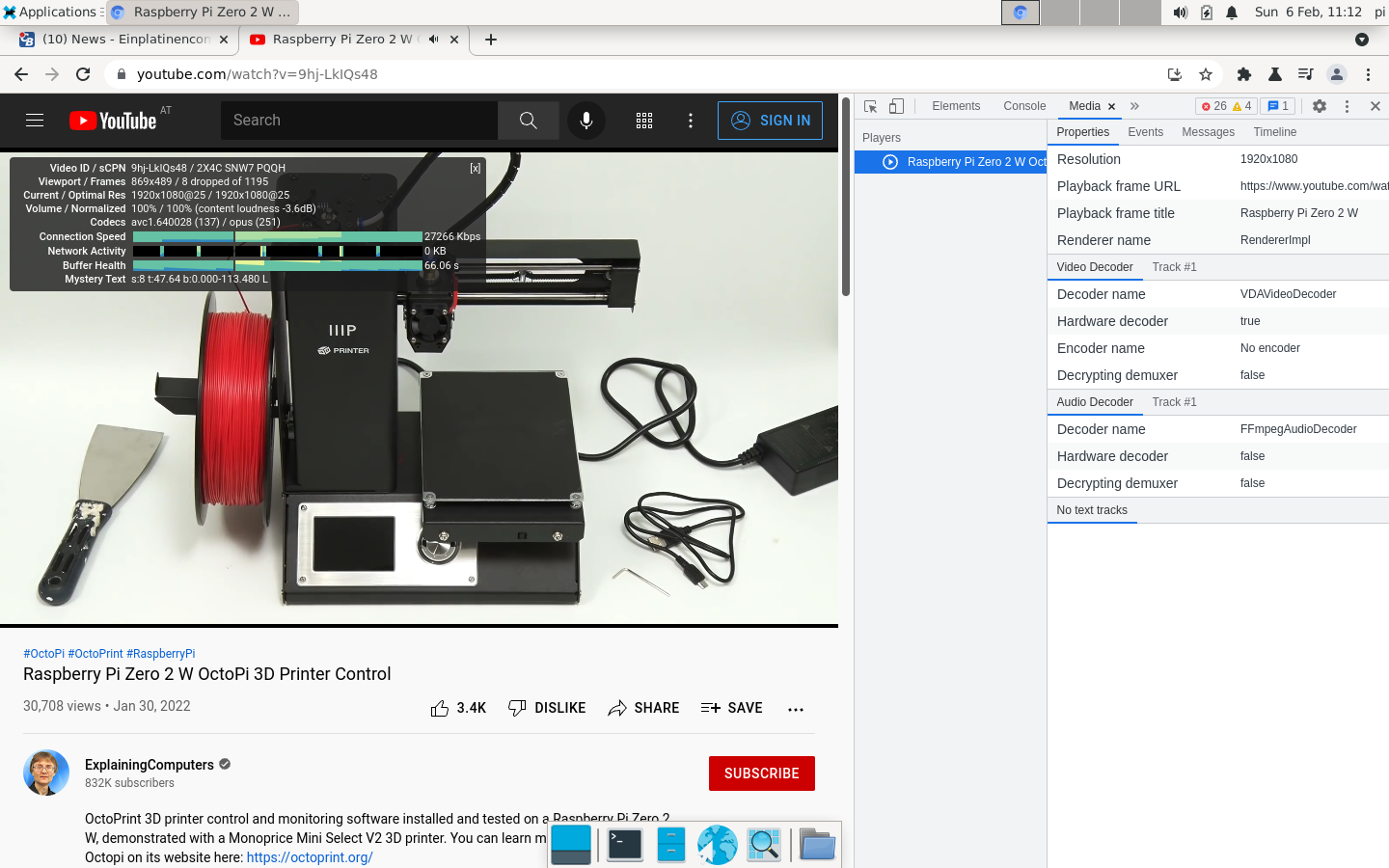Bookmark this page with star icon
Screen dimensions: 1389x868
[1205, 74]
